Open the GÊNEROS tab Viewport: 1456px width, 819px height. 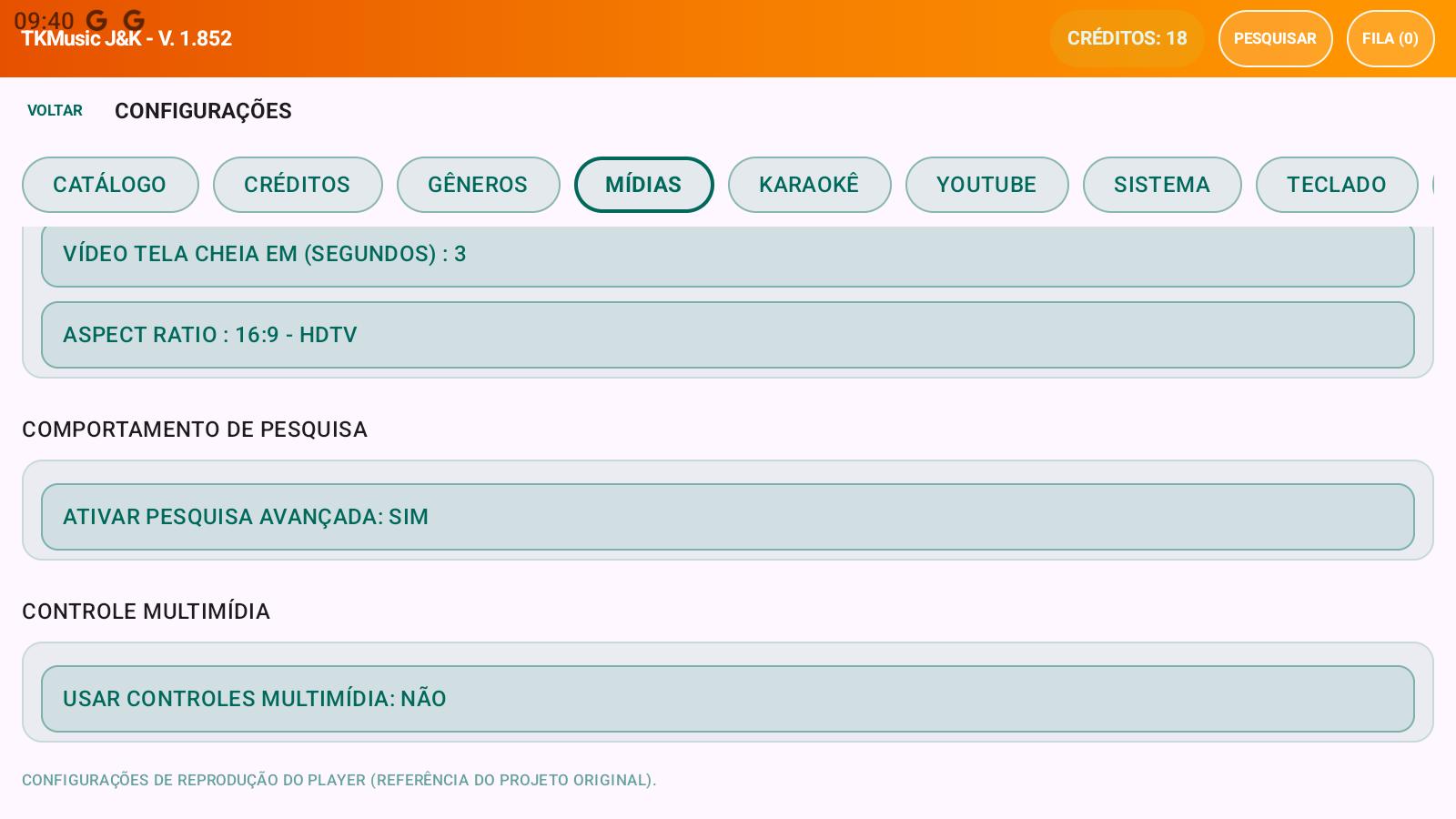[478, 185]
